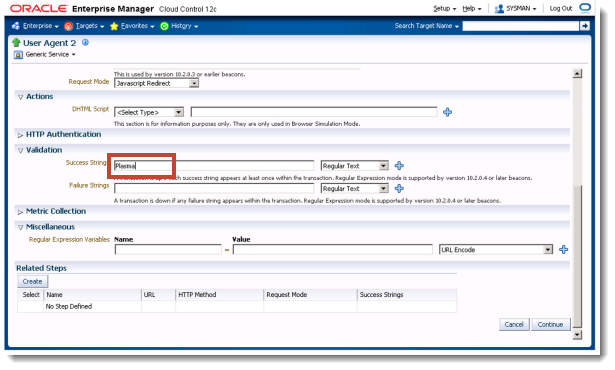Click the search go arrow icon
The width and height of the screenshot is (615, 370).
click(584, 26)
